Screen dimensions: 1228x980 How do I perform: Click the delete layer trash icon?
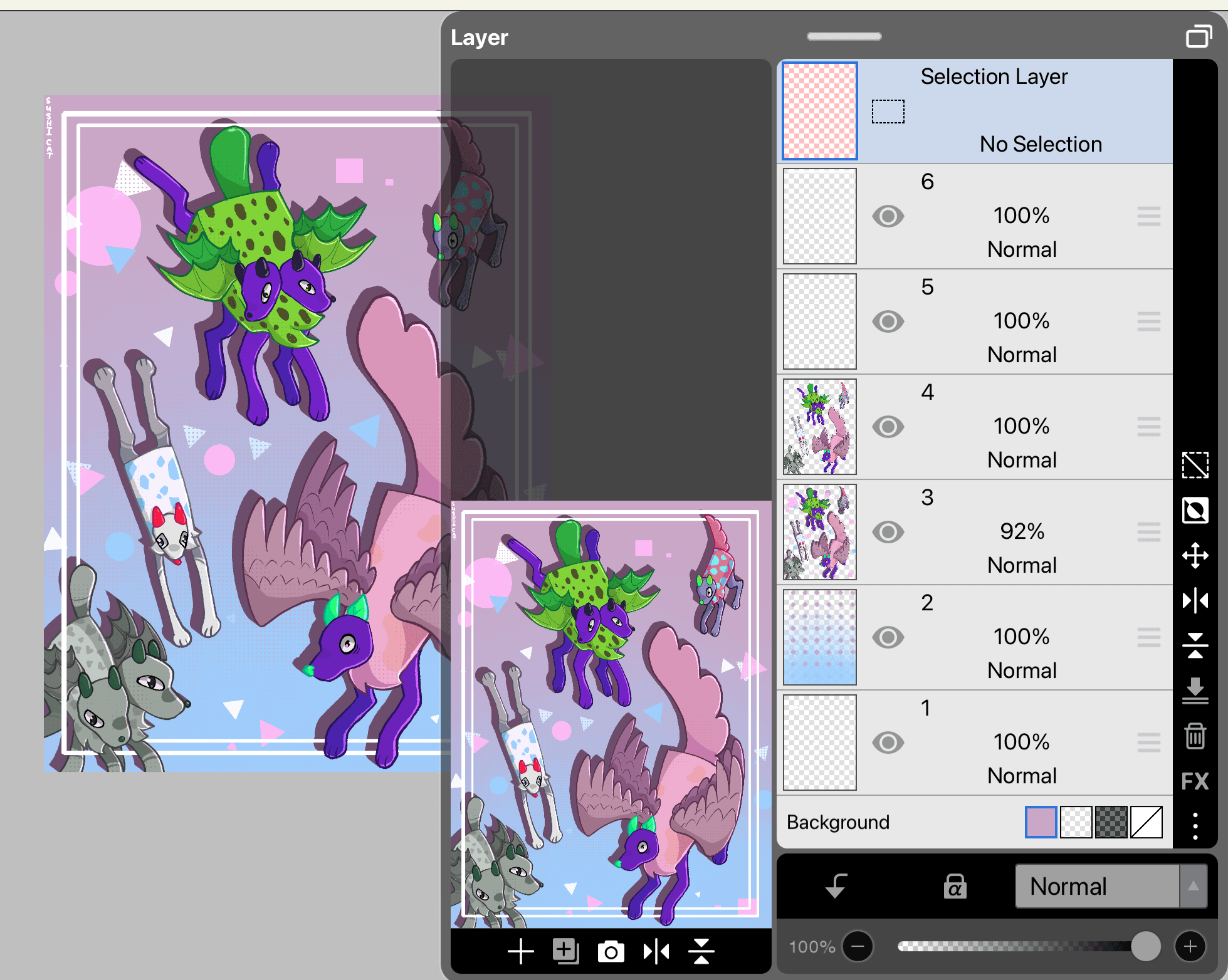1195,736
